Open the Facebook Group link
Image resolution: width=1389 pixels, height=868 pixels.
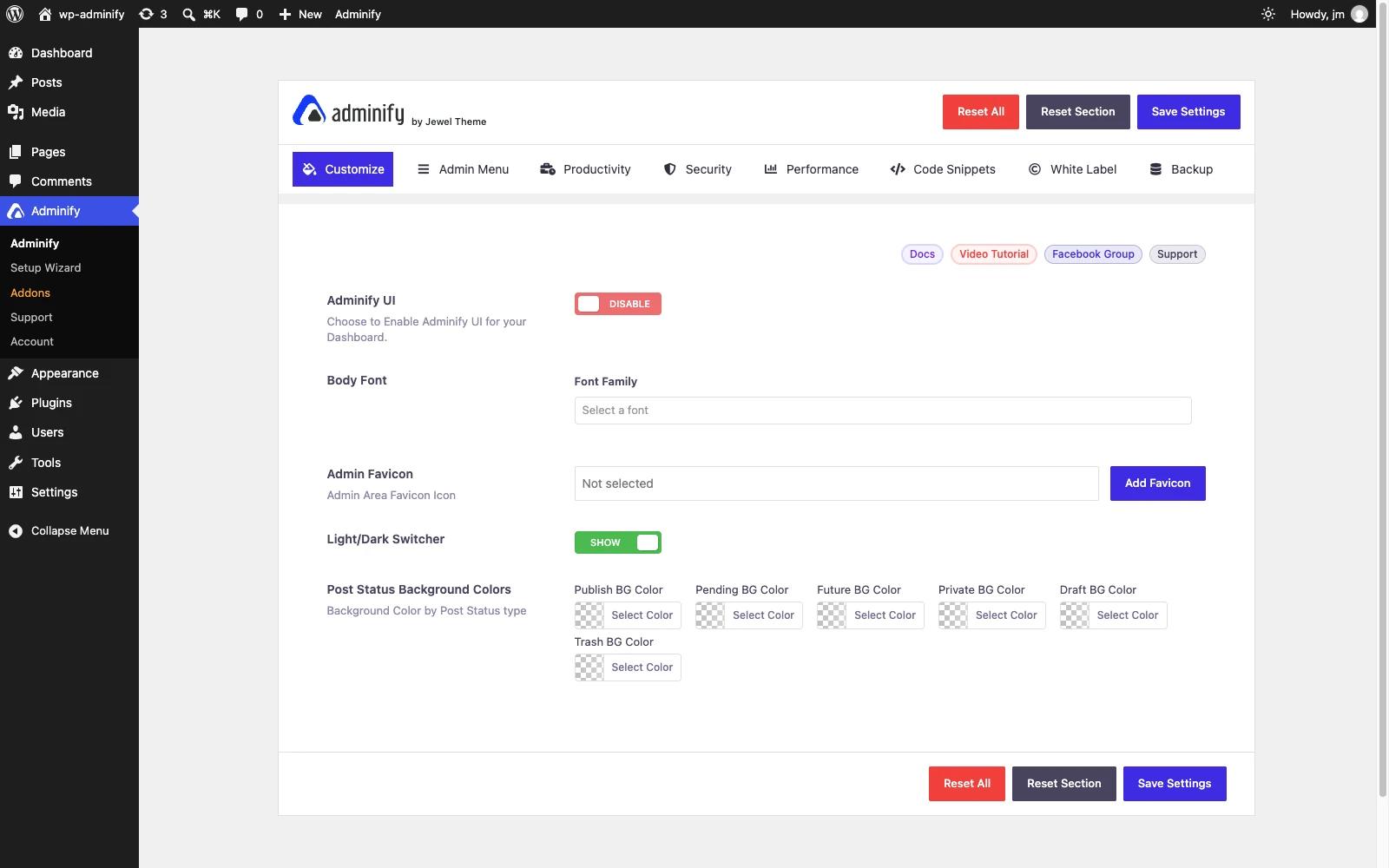click(1093, 254)
